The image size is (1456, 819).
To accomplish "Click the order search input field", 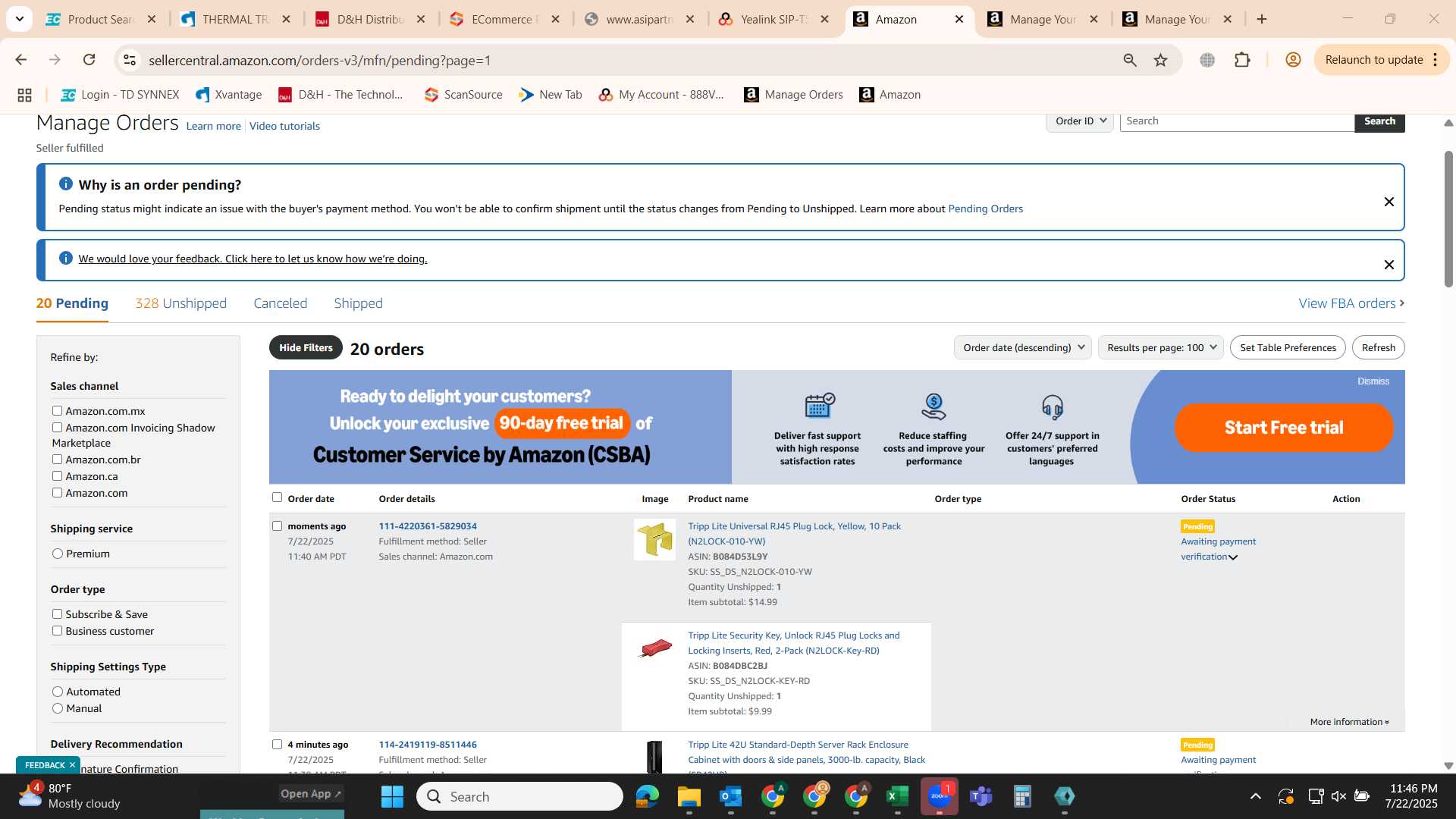I will tap(1237, 121).
